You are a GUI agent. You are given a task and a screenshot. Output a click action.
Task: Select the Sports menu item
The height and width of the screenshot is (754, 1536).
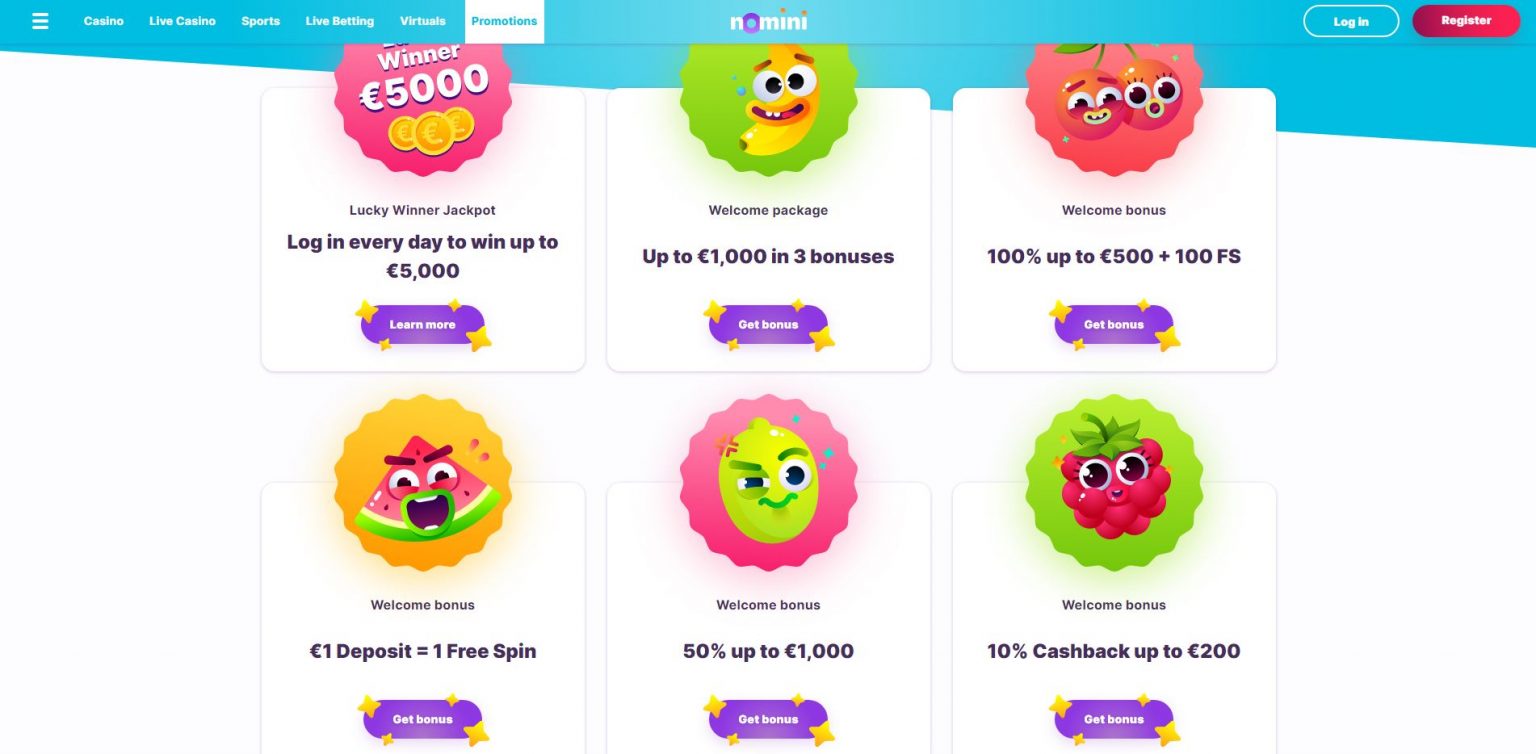[x=260, y=21]
